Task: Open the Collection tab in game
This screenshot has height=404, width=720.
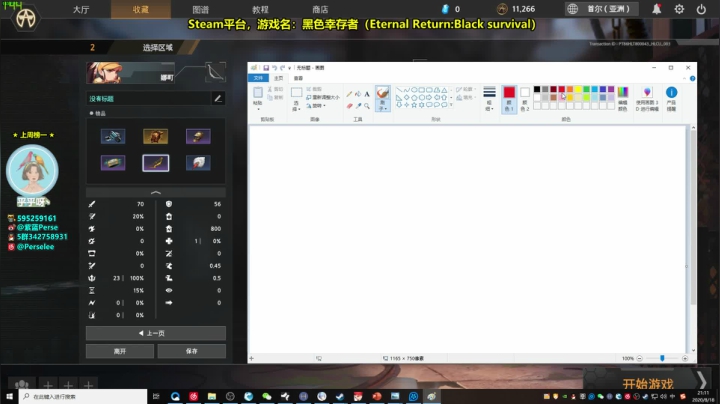Action: 141,9
